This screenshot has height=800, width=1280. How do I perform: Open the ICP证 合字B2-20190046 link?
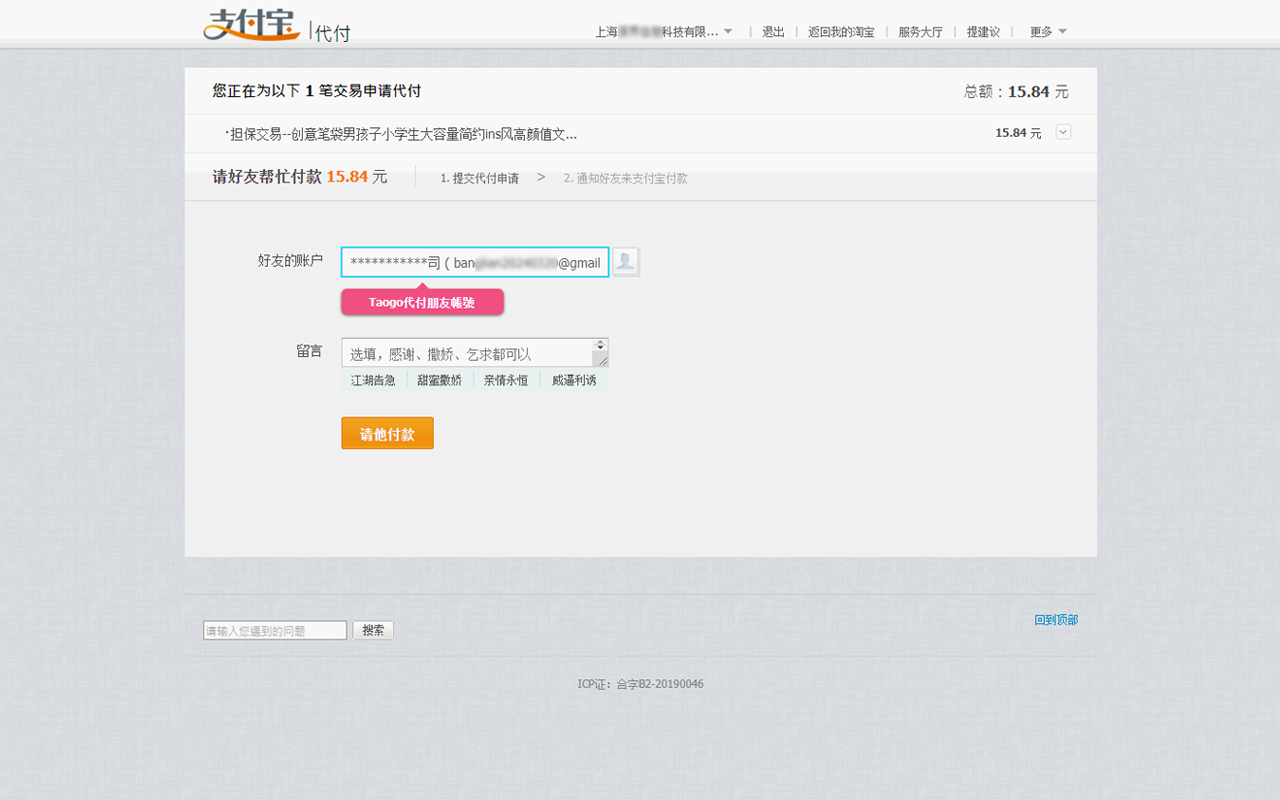(643, 683)
